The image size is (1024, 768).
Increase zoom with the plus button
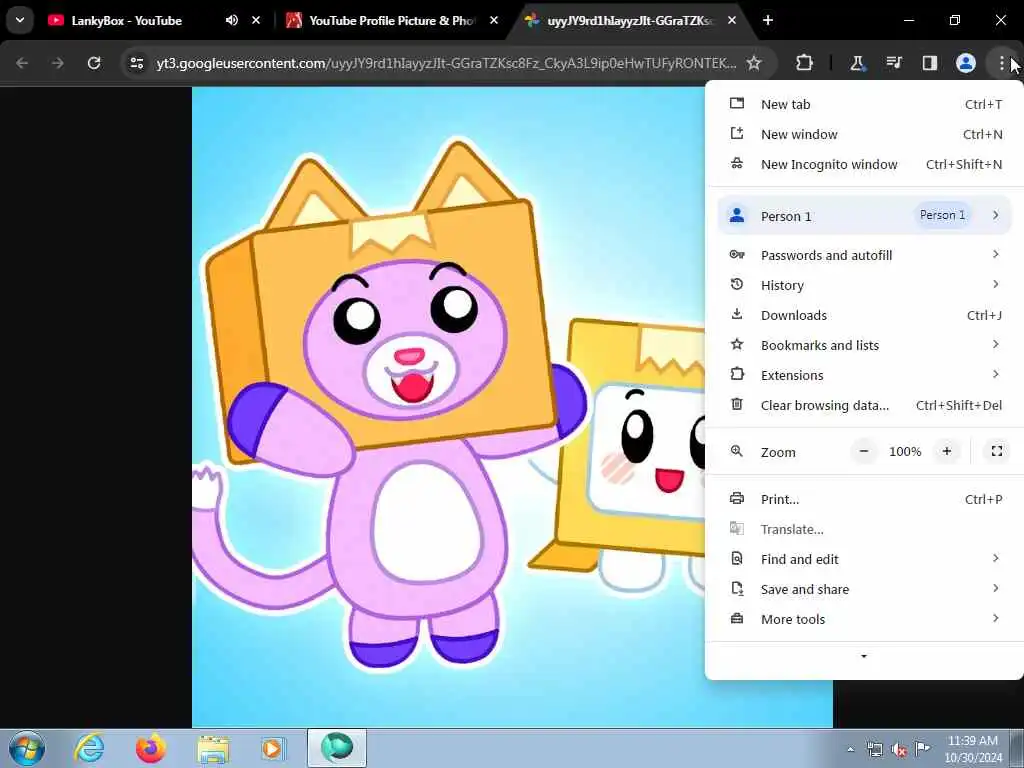click(x=946, y=451)
